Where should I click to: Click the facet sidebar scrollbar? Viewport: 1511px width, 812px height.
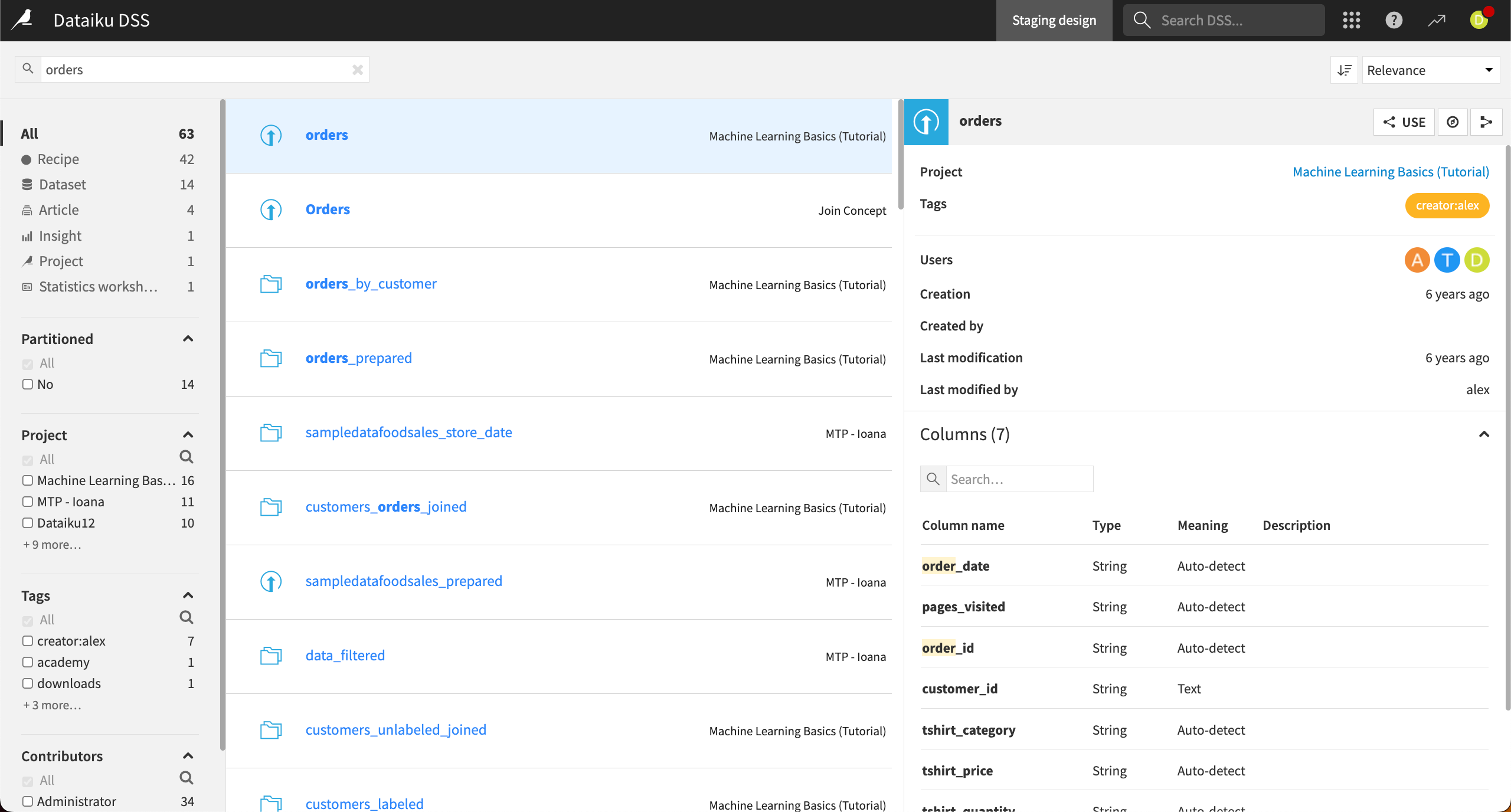[223, 425]
